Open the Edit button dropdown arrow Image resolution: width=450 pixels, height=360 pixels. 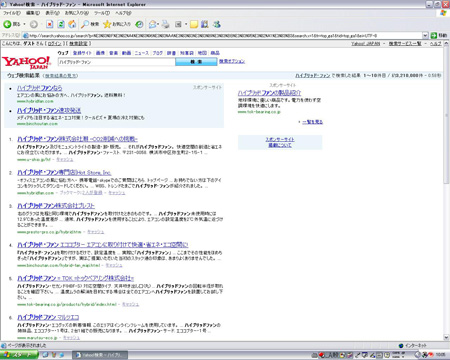coord(186,24)
